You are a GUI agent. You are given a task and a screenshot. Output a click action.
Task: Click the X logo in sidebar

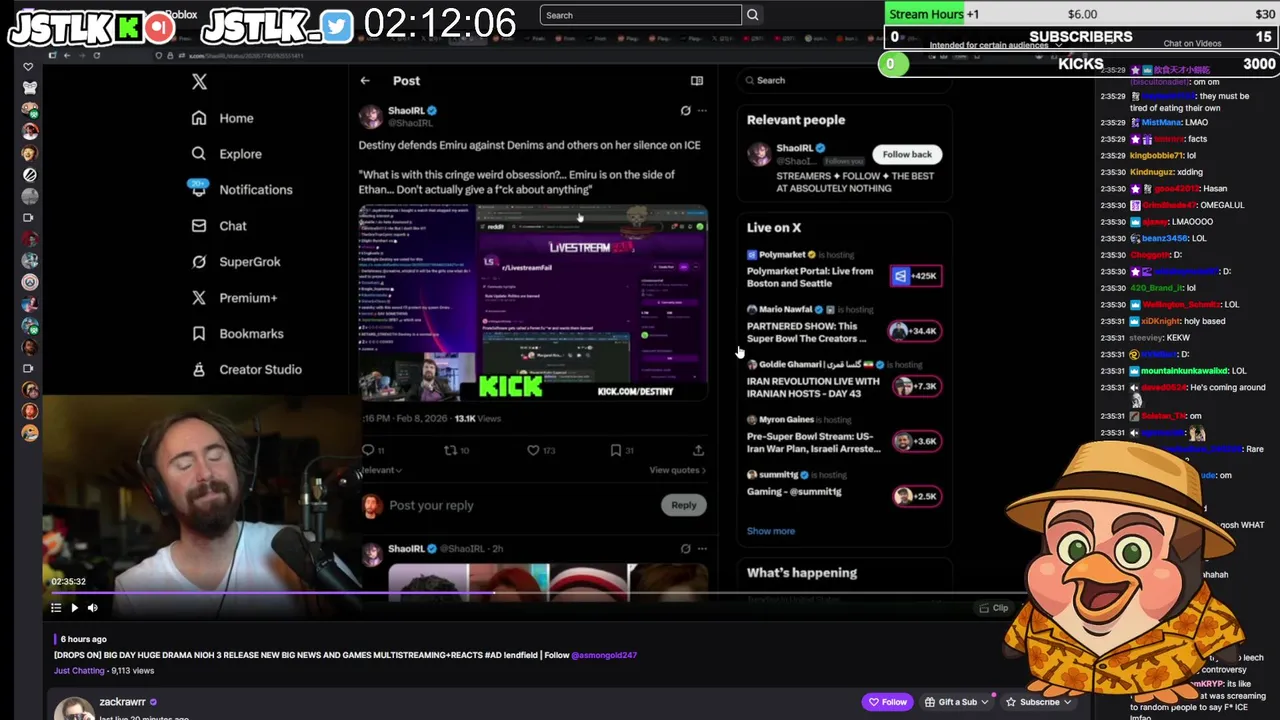pyautogui.click(x=199, y=82)
